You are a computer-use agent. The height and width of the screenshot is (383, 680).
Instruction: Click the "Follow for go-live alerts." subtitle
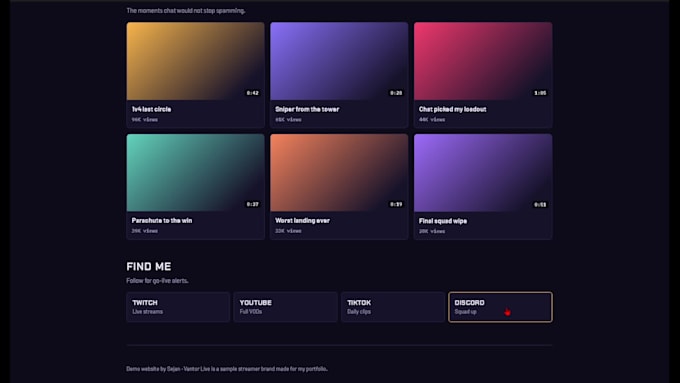pos(157,281)
